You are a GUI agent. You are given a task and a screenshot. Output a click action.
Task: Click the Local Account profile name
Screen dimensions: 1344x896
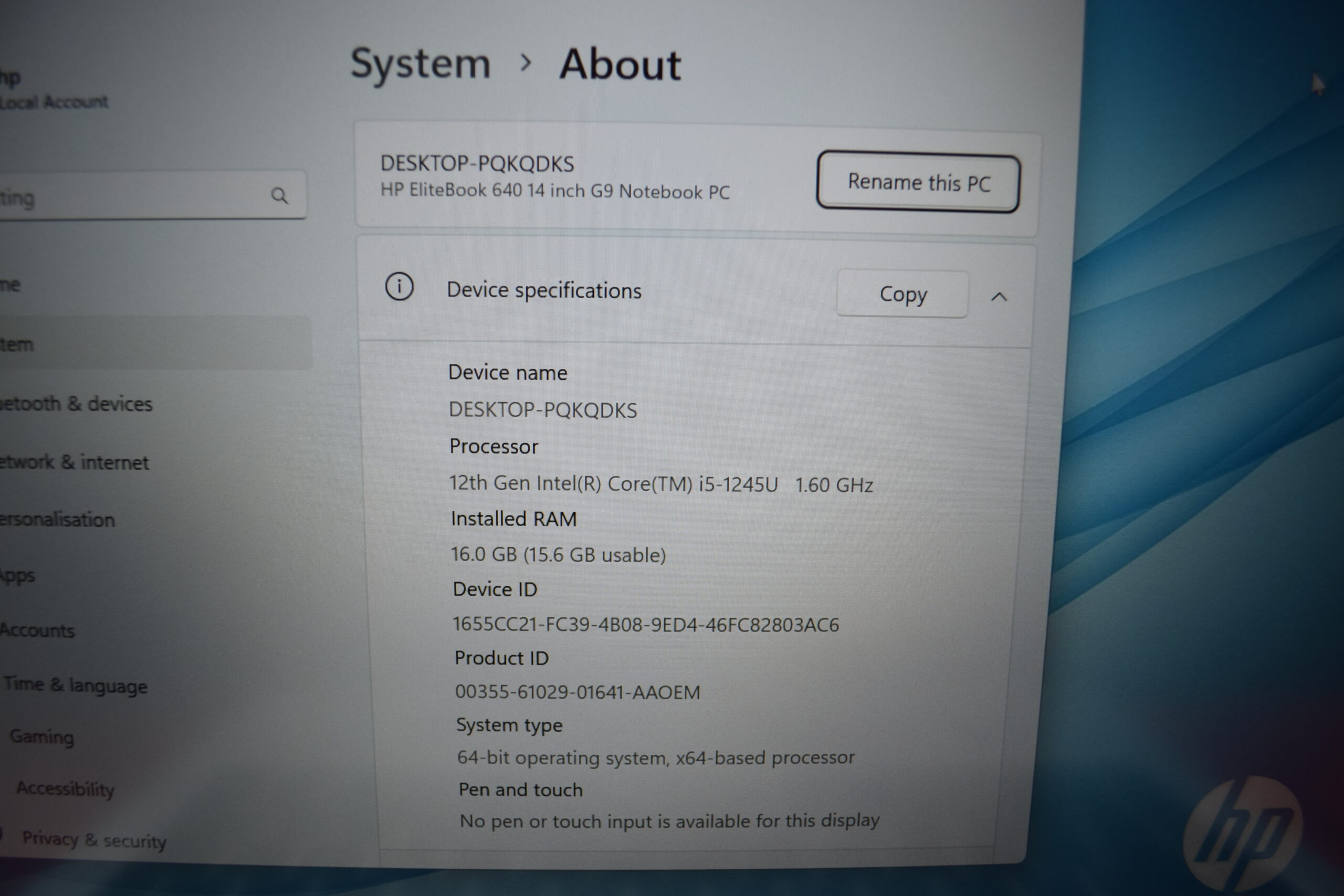[x=54, y=102]
